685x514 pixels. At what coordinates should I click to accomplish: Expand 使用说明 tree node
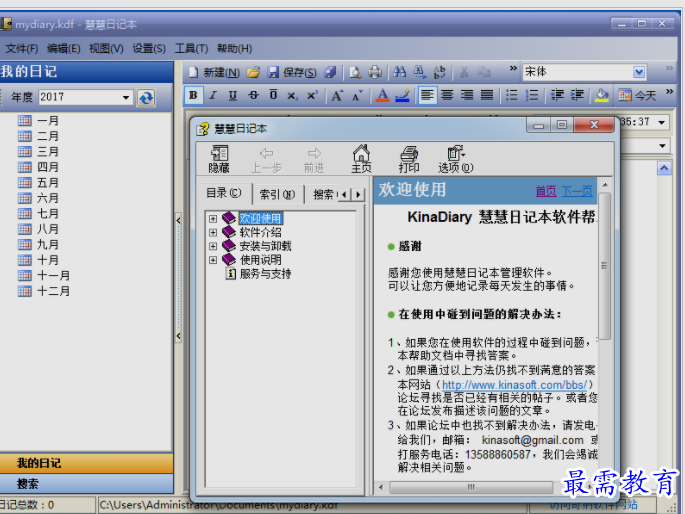click(x=213, y=260)
